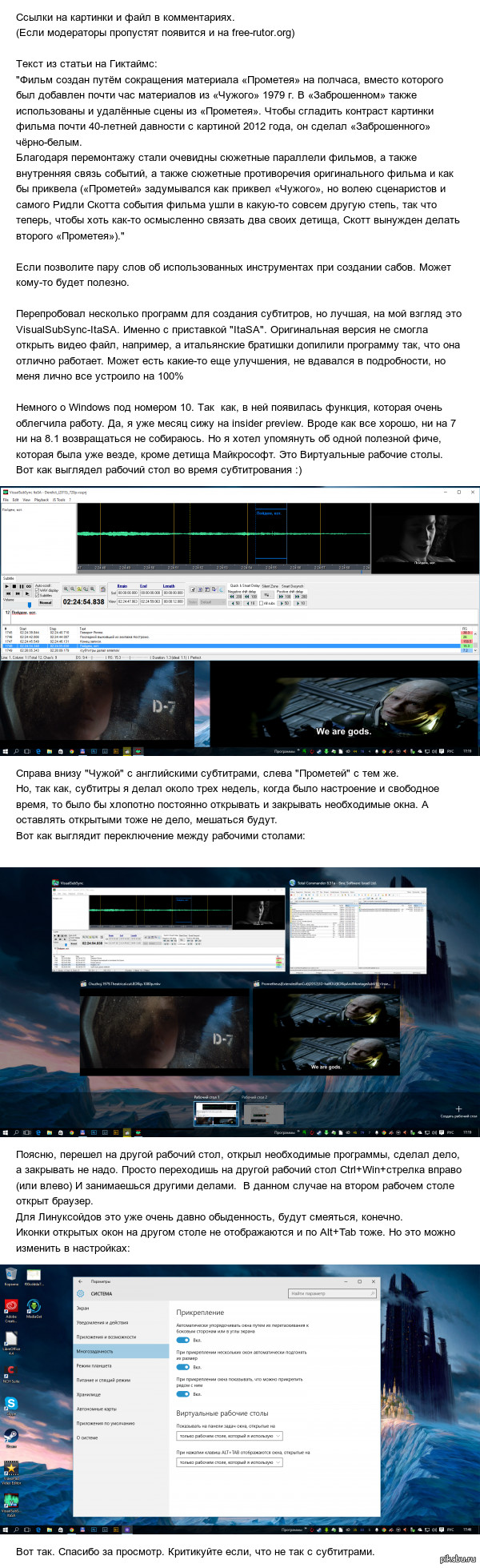The width and height of the screenshot is (480, 1568).
Task: Click the Normal playback mode button
Action: 46,602
